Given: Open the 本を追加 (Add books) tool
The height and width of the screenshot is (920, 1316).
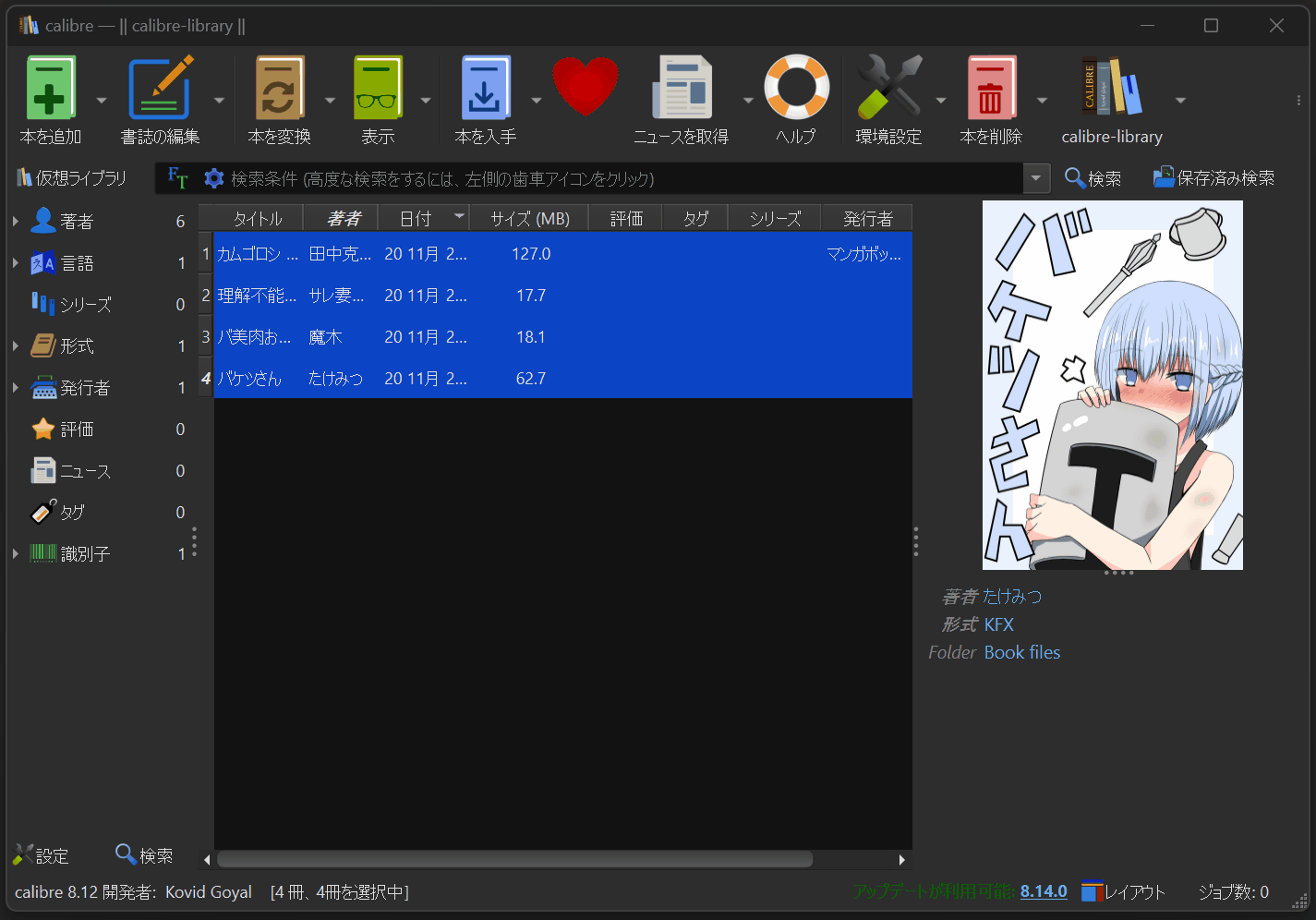Looking at the screenshot, I should point(51,88).
